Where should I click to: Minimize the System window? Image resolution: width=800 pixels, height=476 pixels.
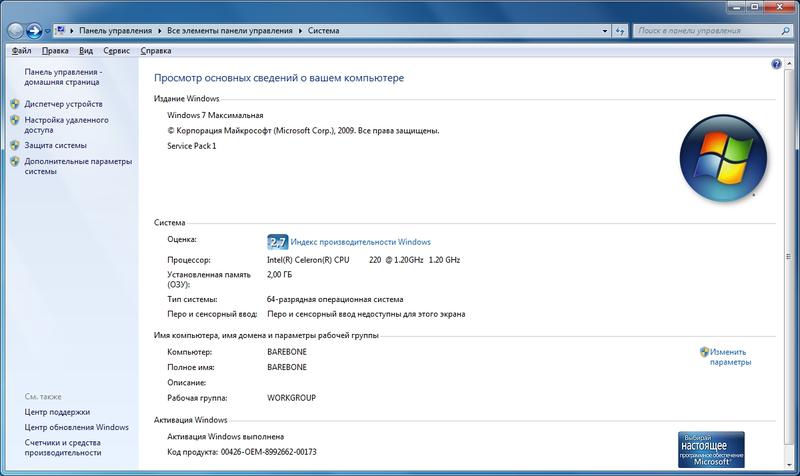(737, 7)
